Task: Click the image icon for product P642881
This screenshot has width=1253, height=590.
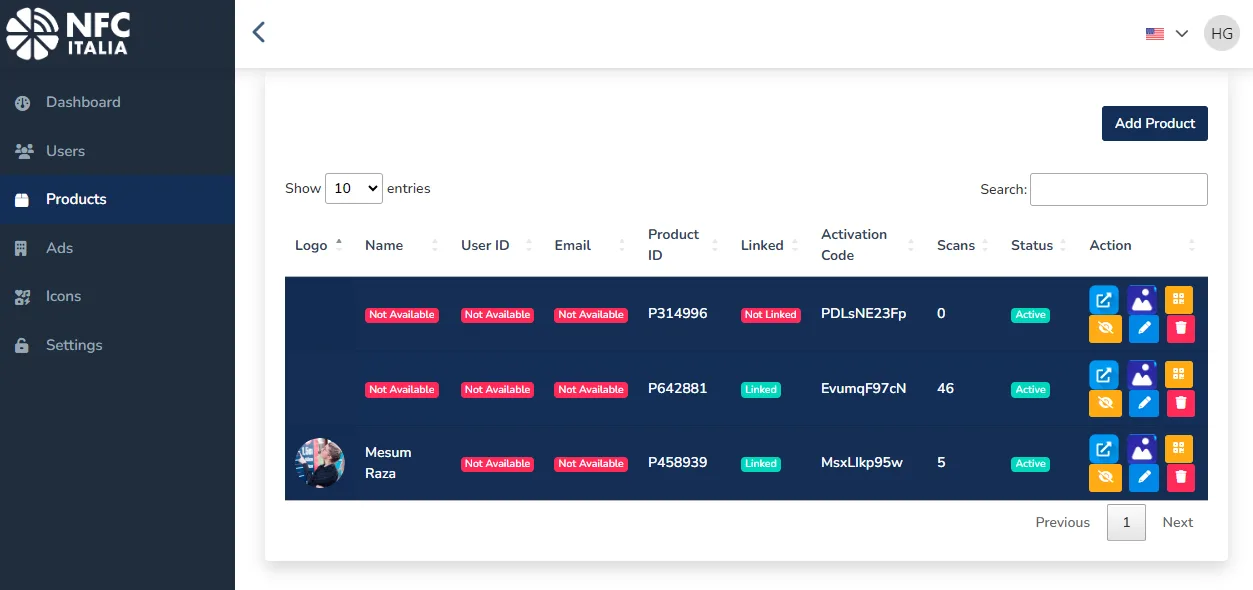Action: (1142, 375)
